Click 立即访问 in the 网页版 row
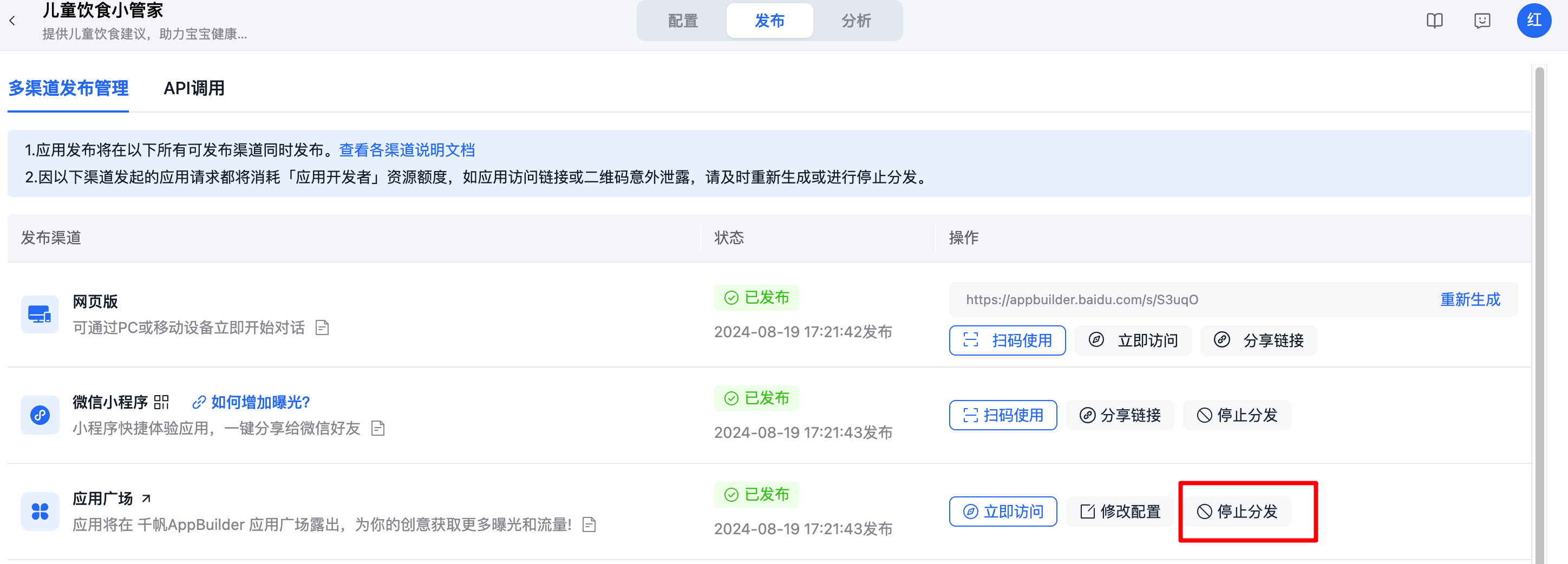 (1133, 340)
